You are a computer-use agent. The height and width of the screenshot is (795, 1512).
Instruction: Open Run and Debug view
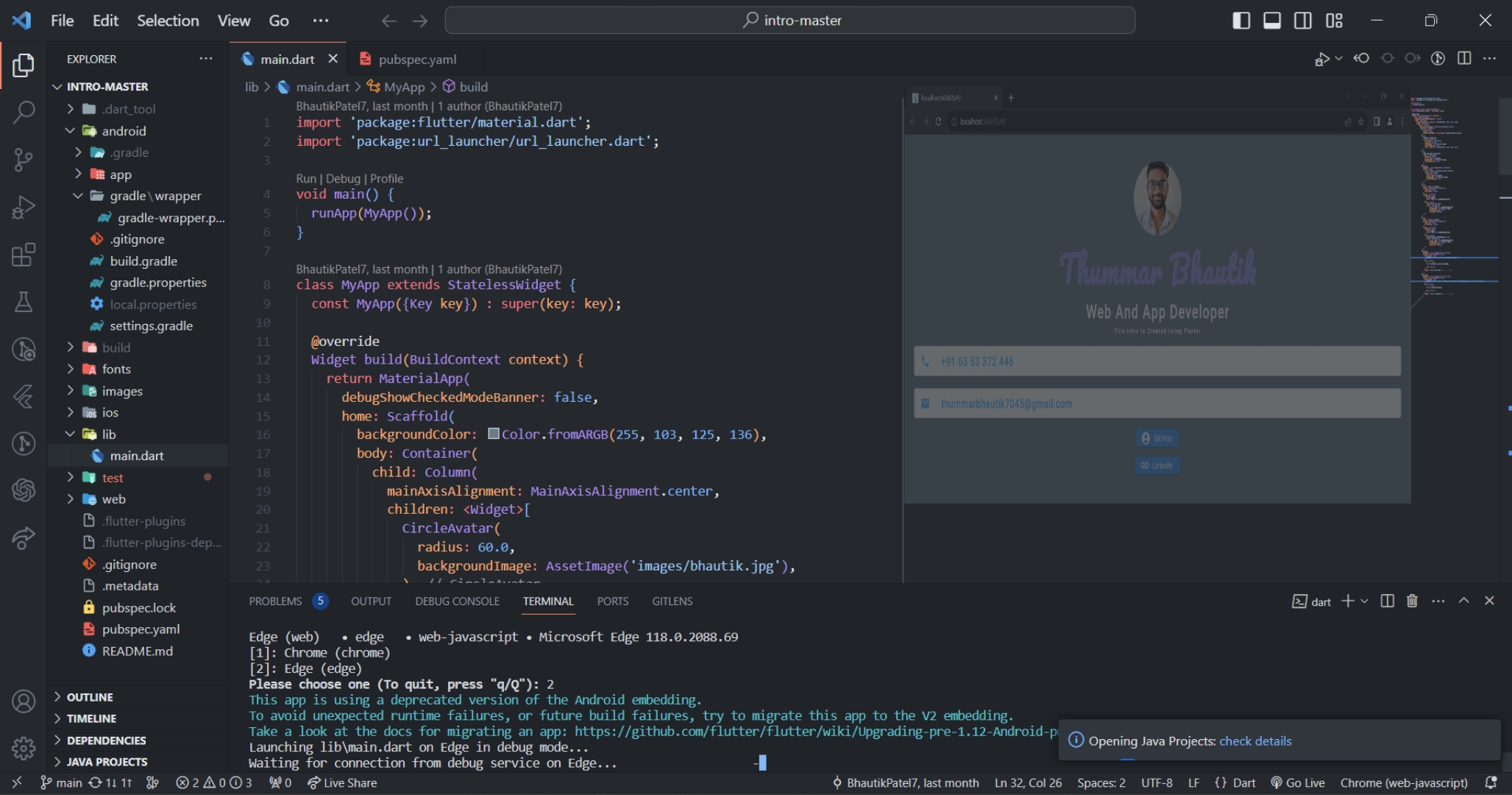(24, 207)
